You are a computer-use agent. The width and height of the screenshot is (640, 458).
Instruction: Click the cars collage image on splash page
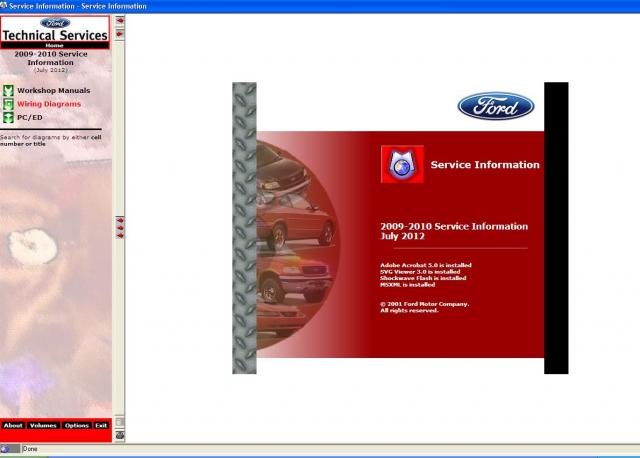pos(297,245)
